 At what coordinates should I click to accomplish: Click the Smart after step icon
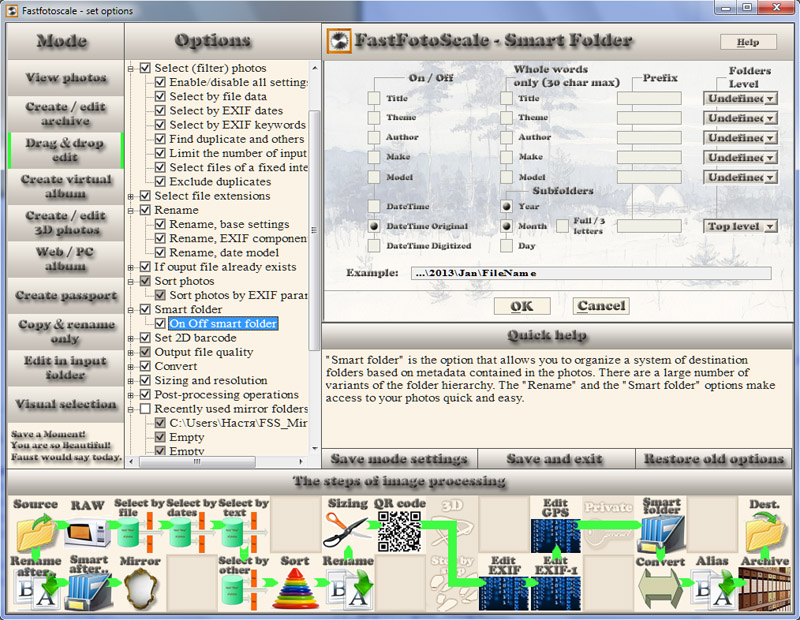(90, 590)
